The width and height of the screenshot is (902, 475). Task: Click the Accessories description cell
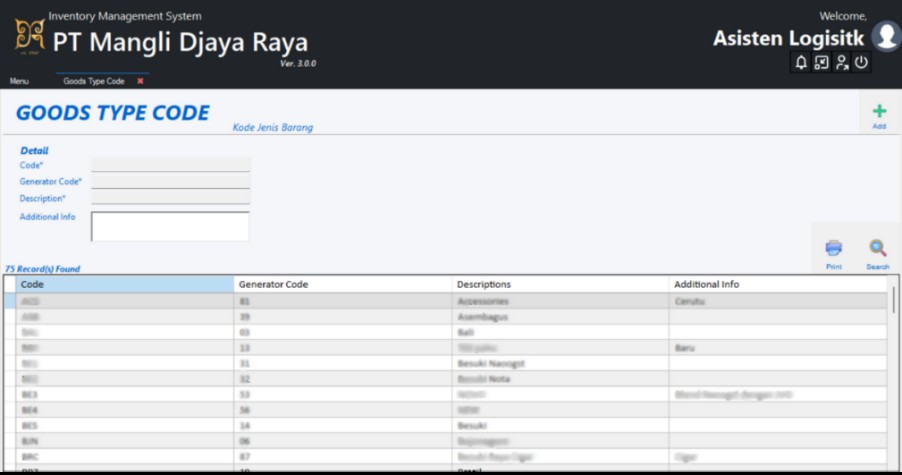pyautogui.click(x=560, y=301)
